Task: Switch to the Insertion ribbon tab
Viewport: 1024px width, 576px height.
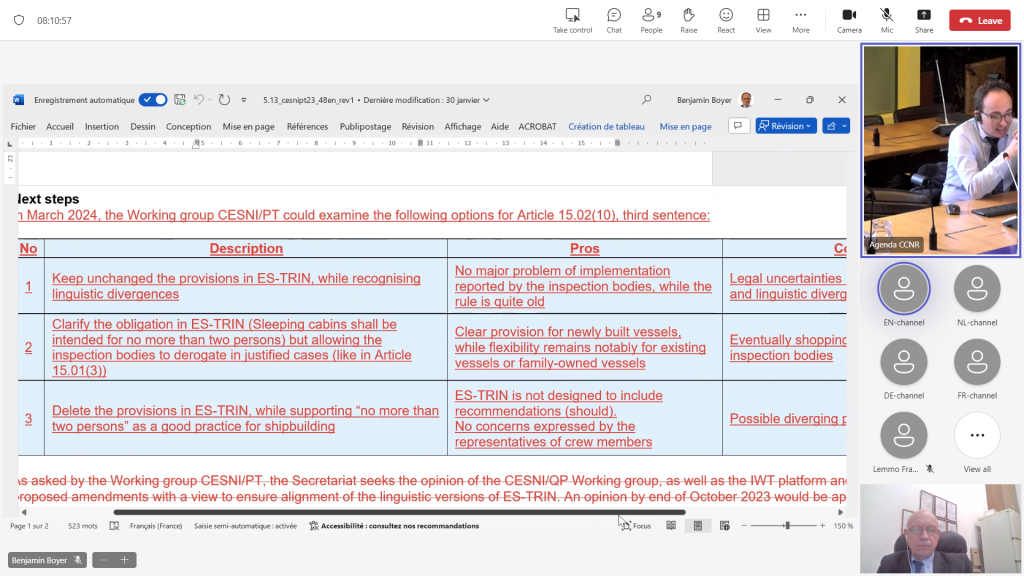Action: [102, 127]
